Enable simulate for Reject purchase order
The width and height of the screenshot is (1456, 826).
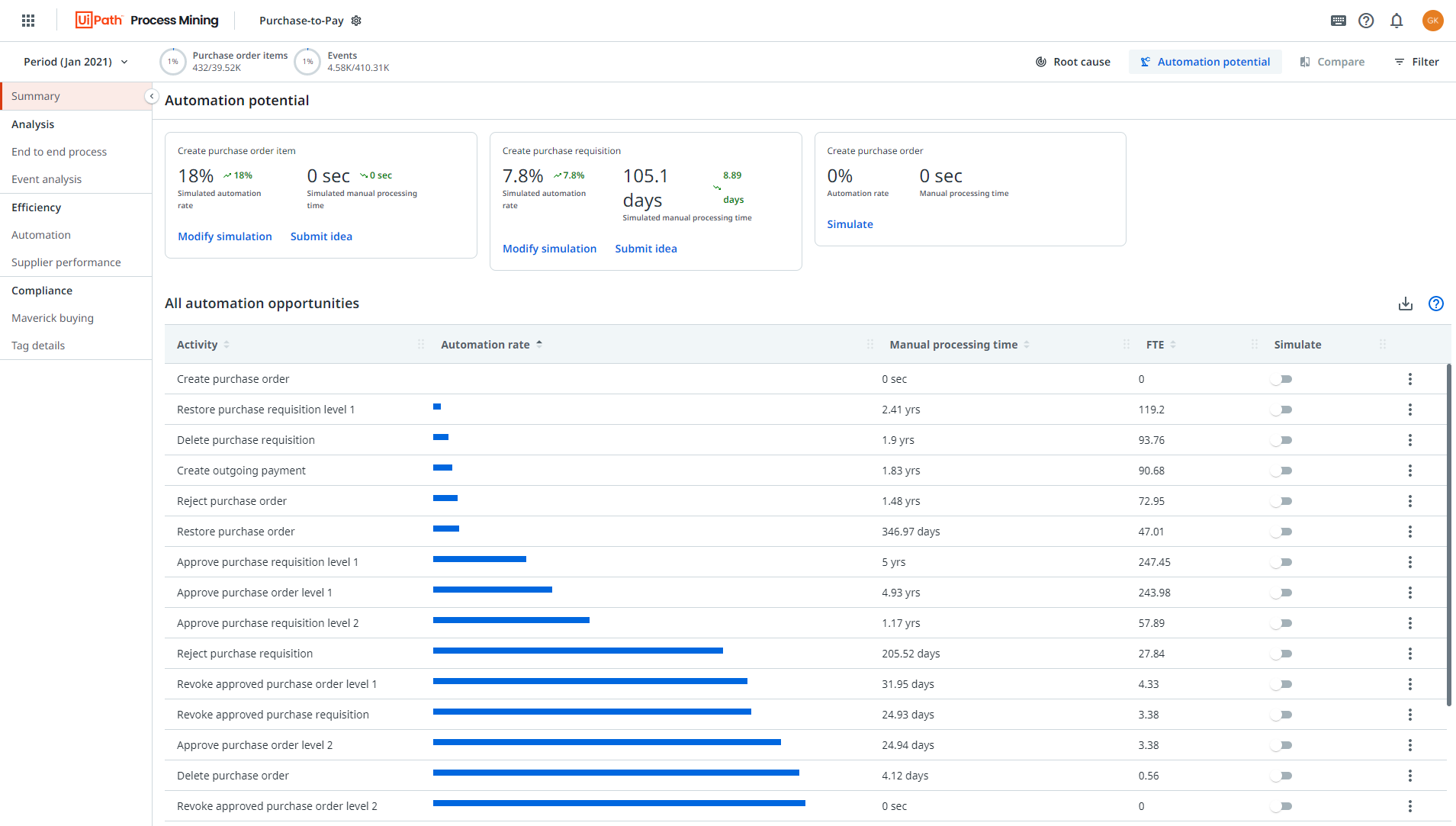pyautogui.click(x=1281, y=501)
